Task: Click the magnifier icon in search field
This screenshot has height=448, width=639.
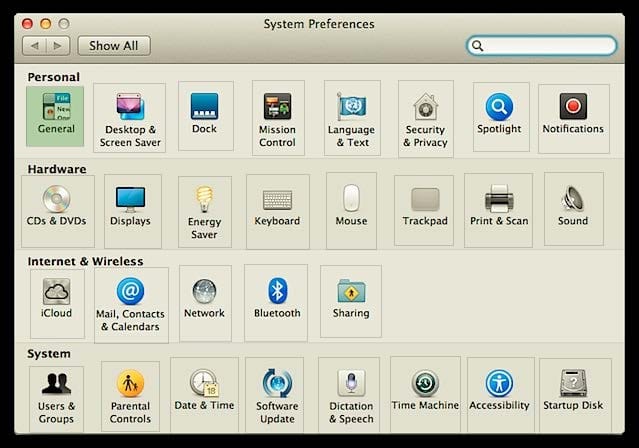Action: [x=477, y=46]
